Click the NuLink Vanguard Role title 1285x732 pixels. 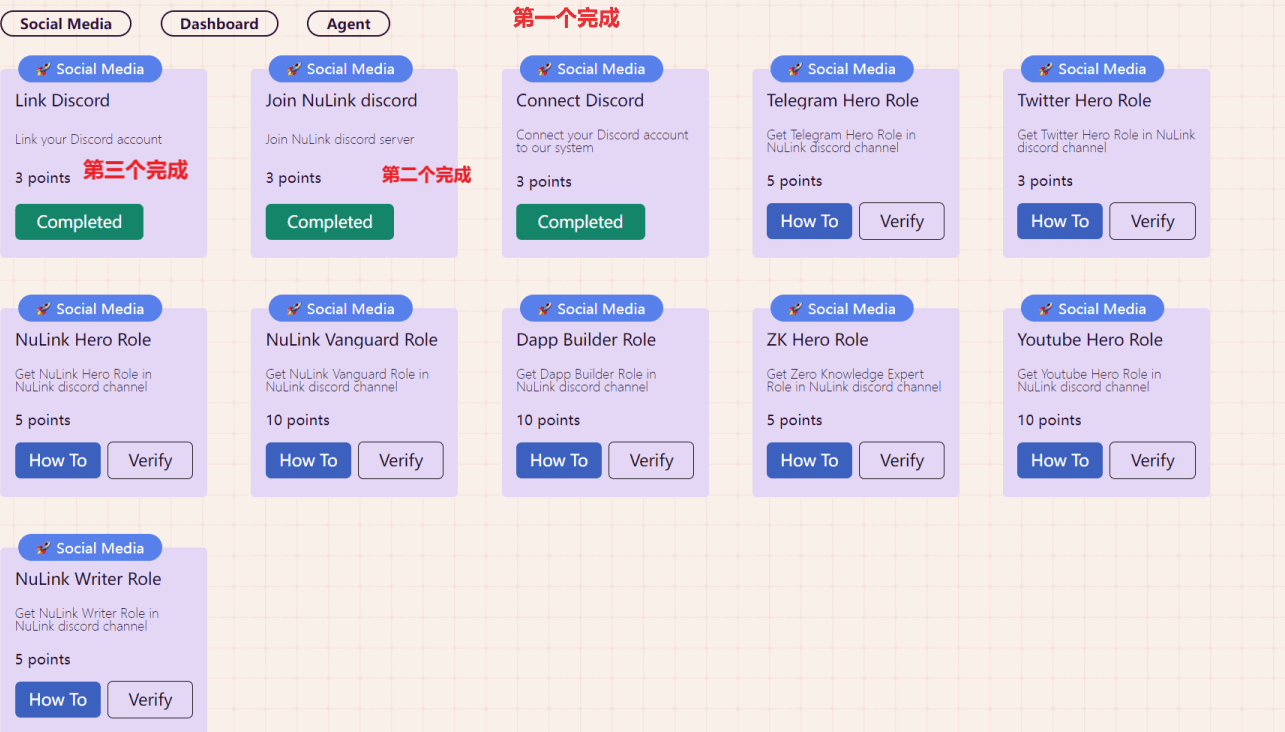(x=352, y=340)
